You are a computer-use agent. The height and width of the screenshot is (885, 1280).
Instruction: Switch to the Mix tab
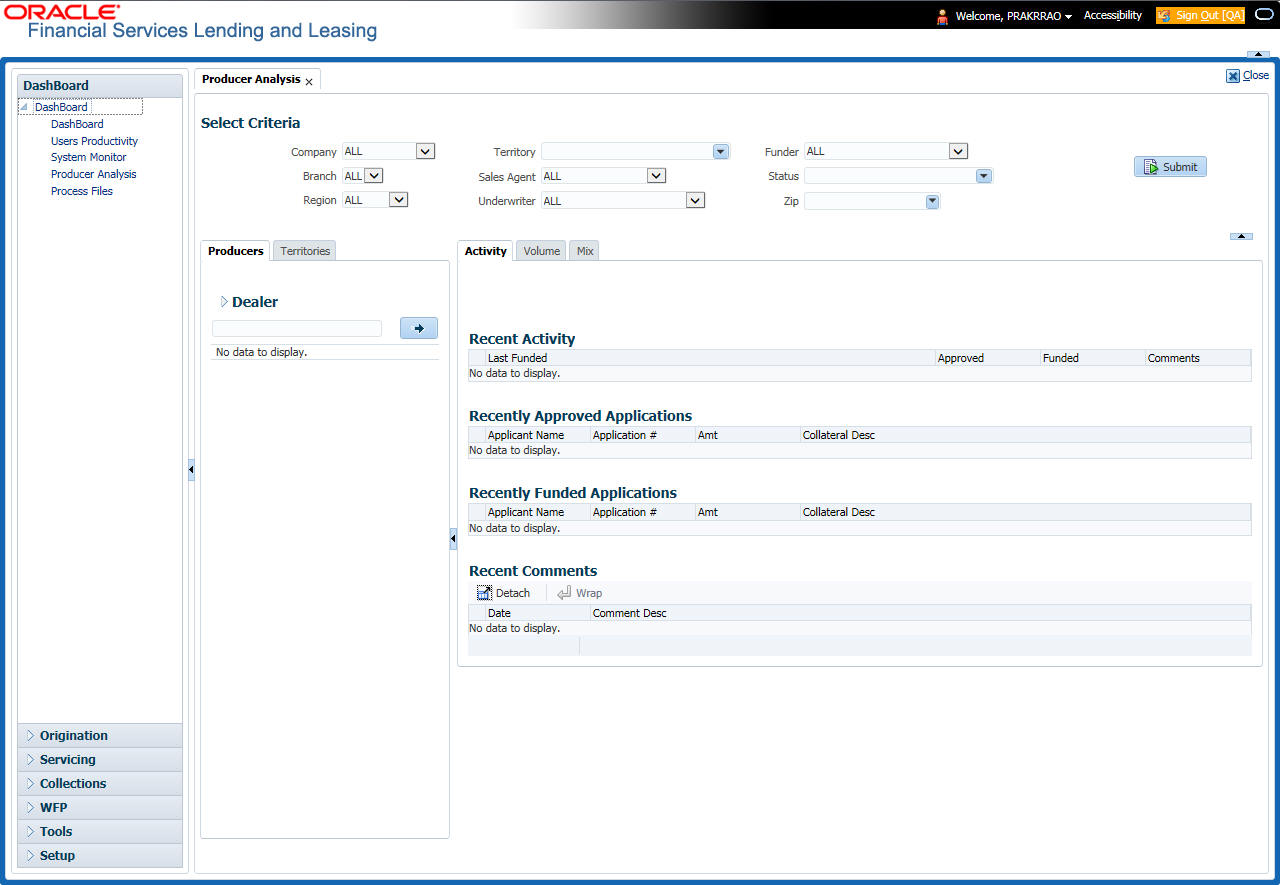coord(585,251)
